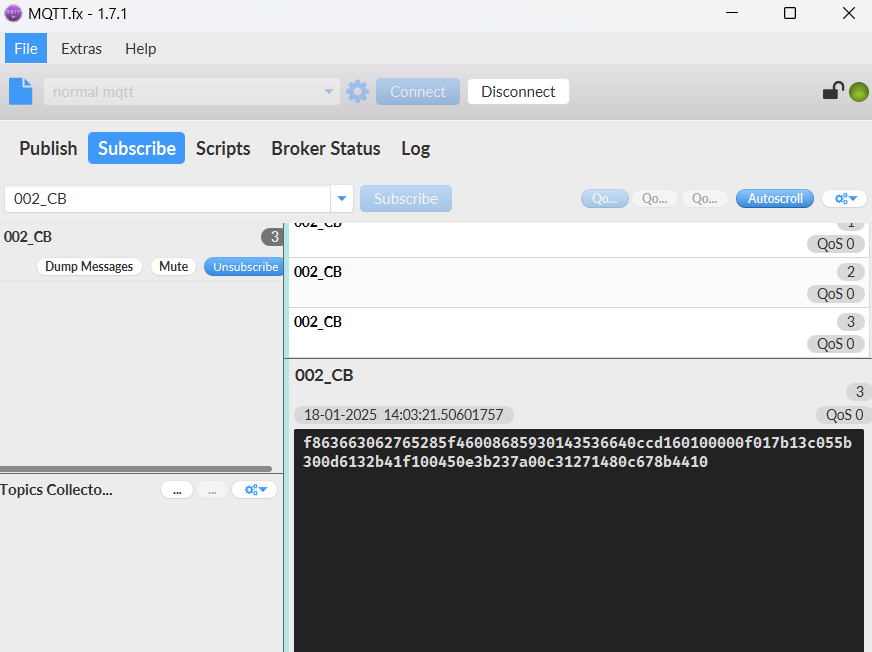Image resolution: width=872 pixels, height=652 pixels.
Task: Click the horizontal scrollbar under subscriptions list
Action: [x=136, y=469]
